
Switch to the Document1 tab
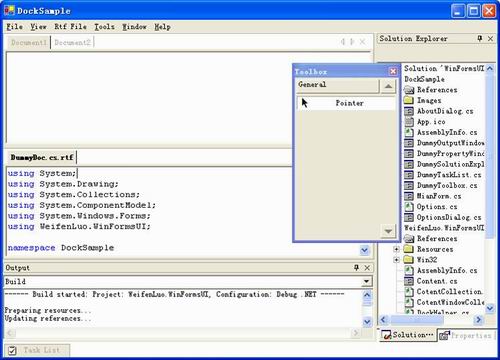(x=29, y=42)
